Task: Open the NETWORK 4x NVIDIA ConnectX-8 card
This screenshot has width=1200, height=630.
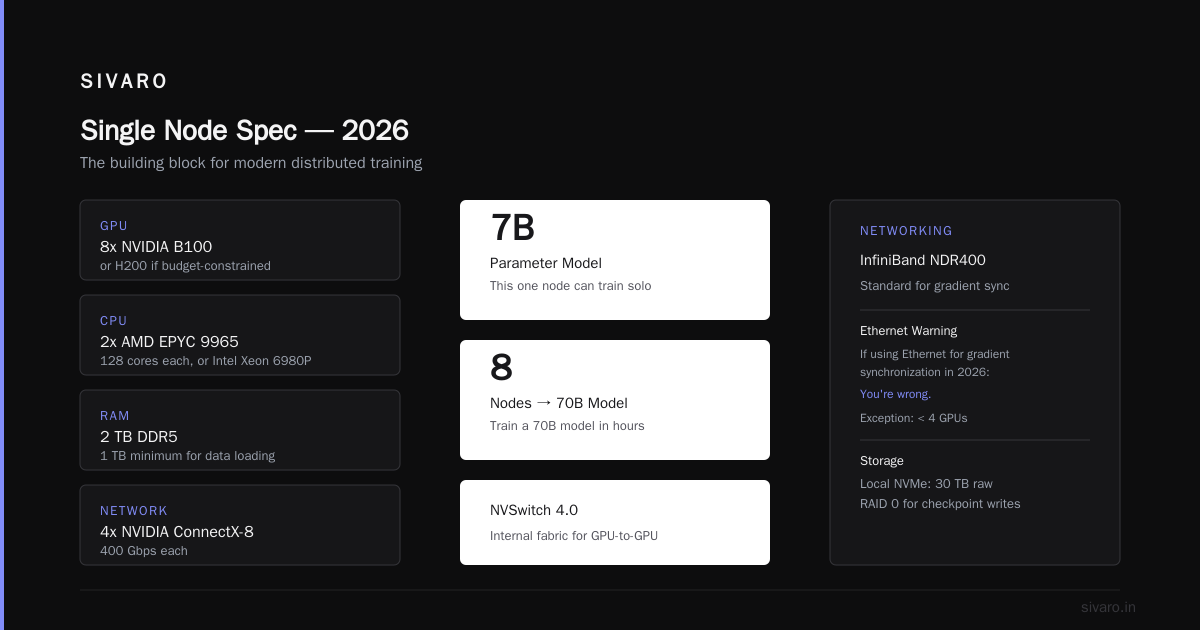Action: (x=240, y=525)
